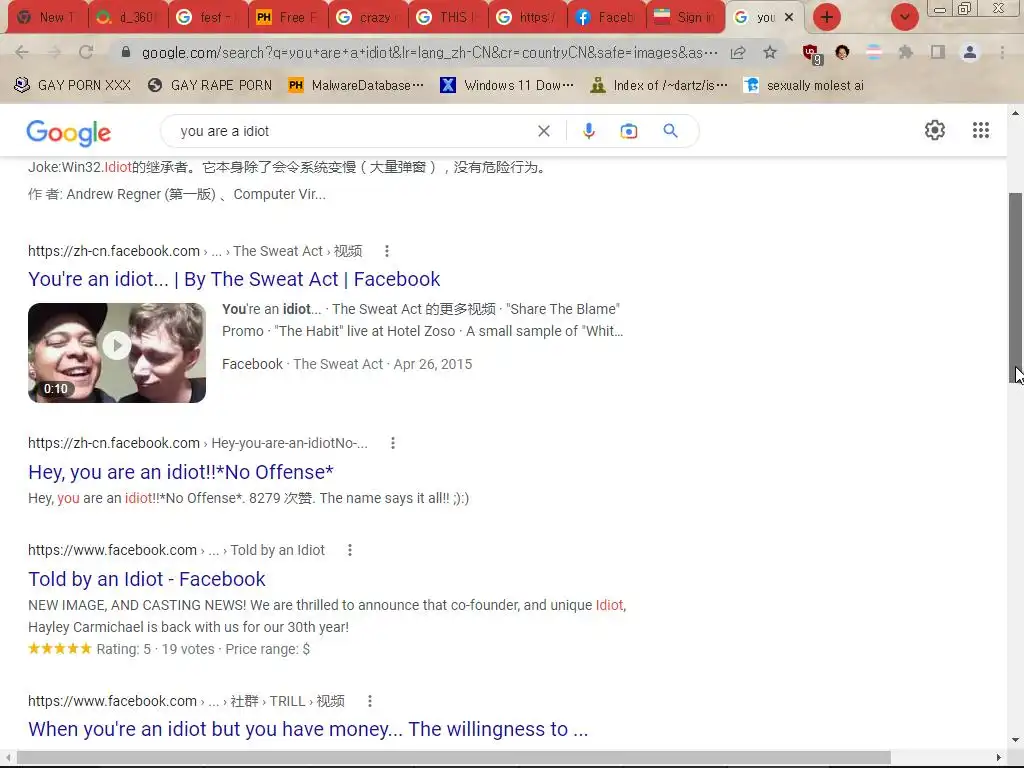Click the horizontal scrollbar thumb

454,758
